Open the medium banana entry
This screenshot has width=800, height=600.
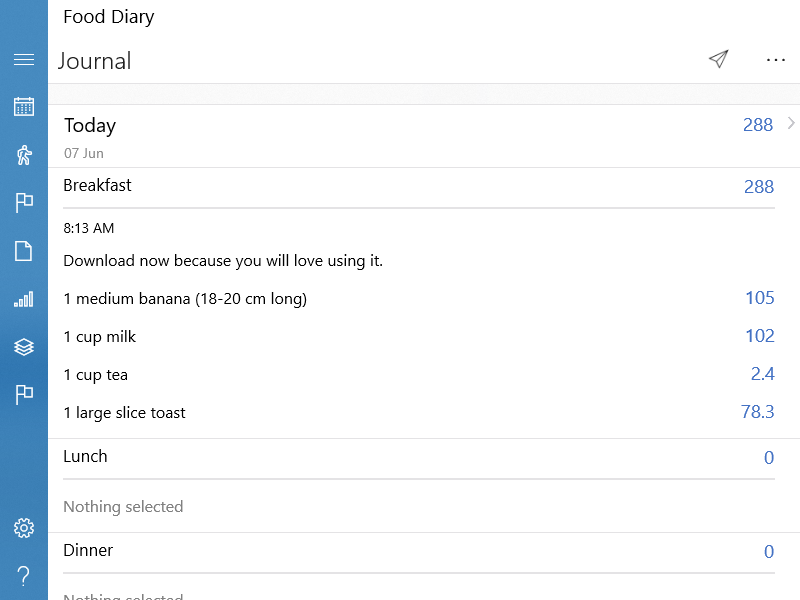pyautogui.click(x=185, y=299)
